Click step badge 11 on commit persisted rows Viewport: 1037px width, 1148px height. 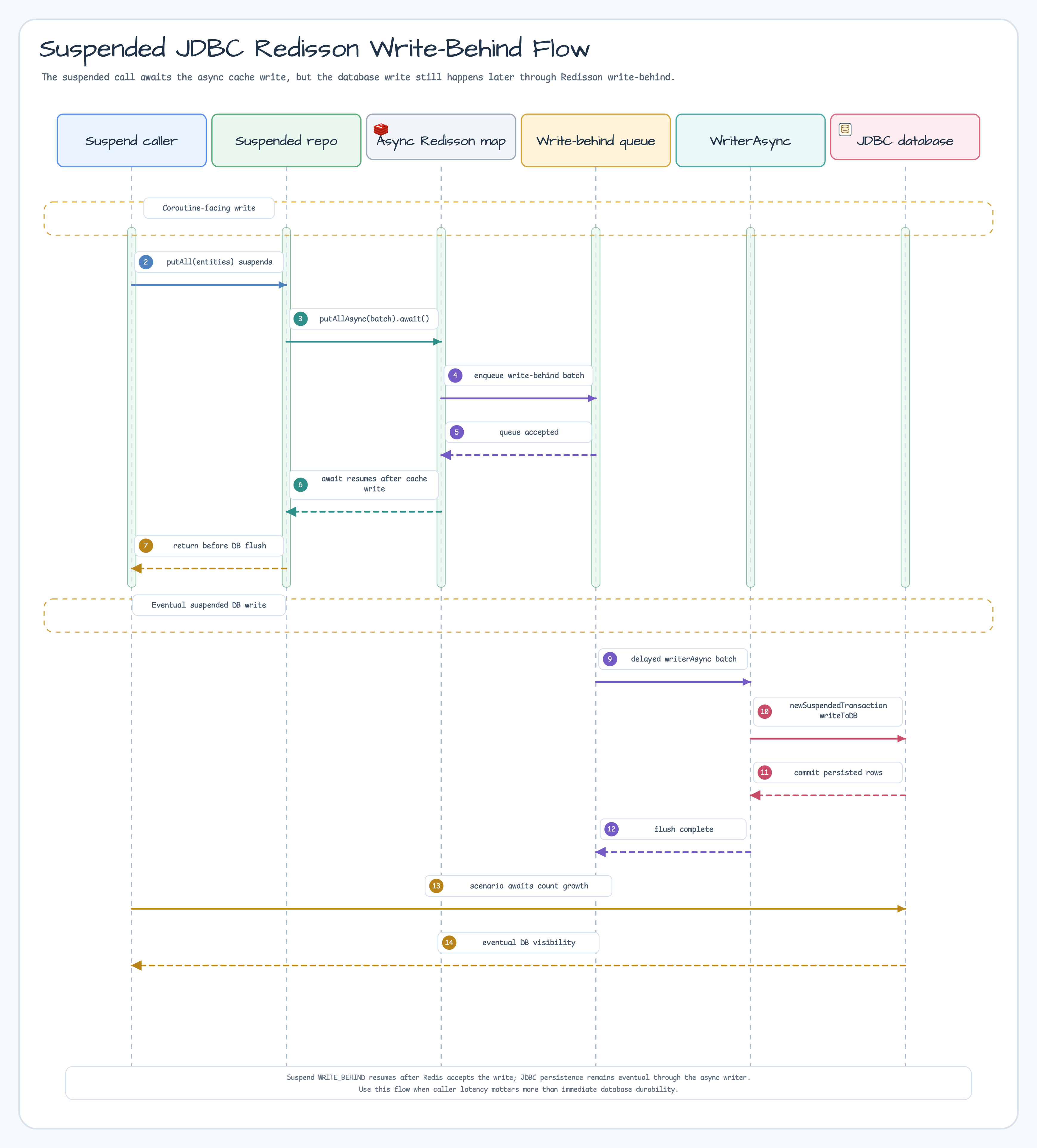pos(765,772)
